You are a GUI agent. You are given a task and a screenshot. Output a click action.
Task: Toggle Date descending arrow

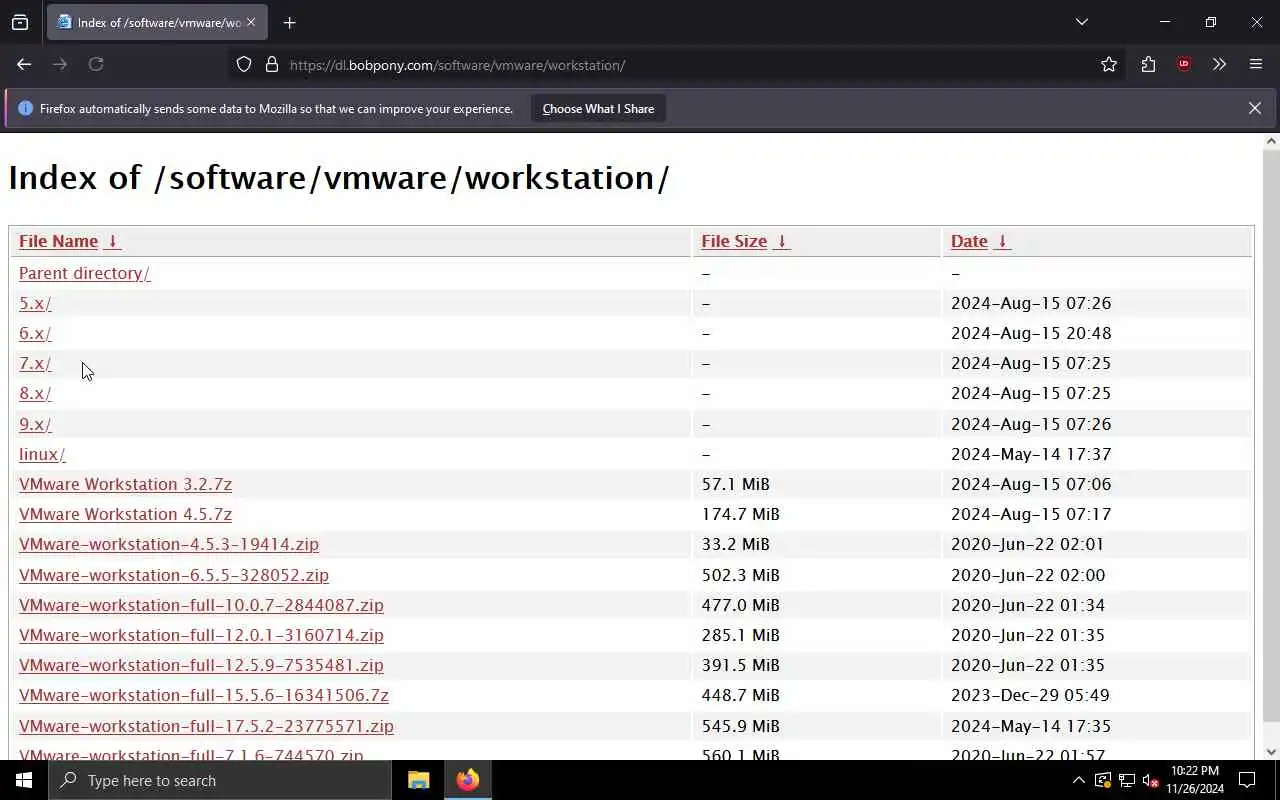(1002, 241)
